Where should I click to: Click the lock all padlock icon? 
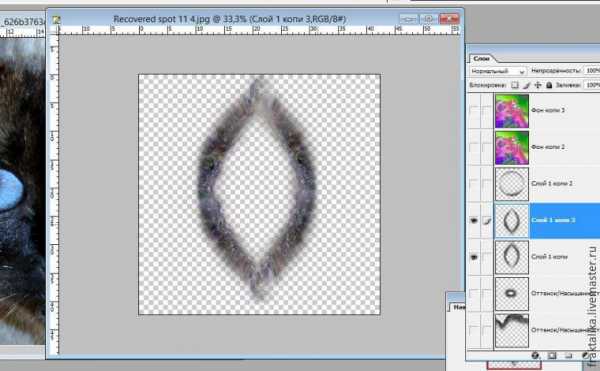tap(549, 85)
